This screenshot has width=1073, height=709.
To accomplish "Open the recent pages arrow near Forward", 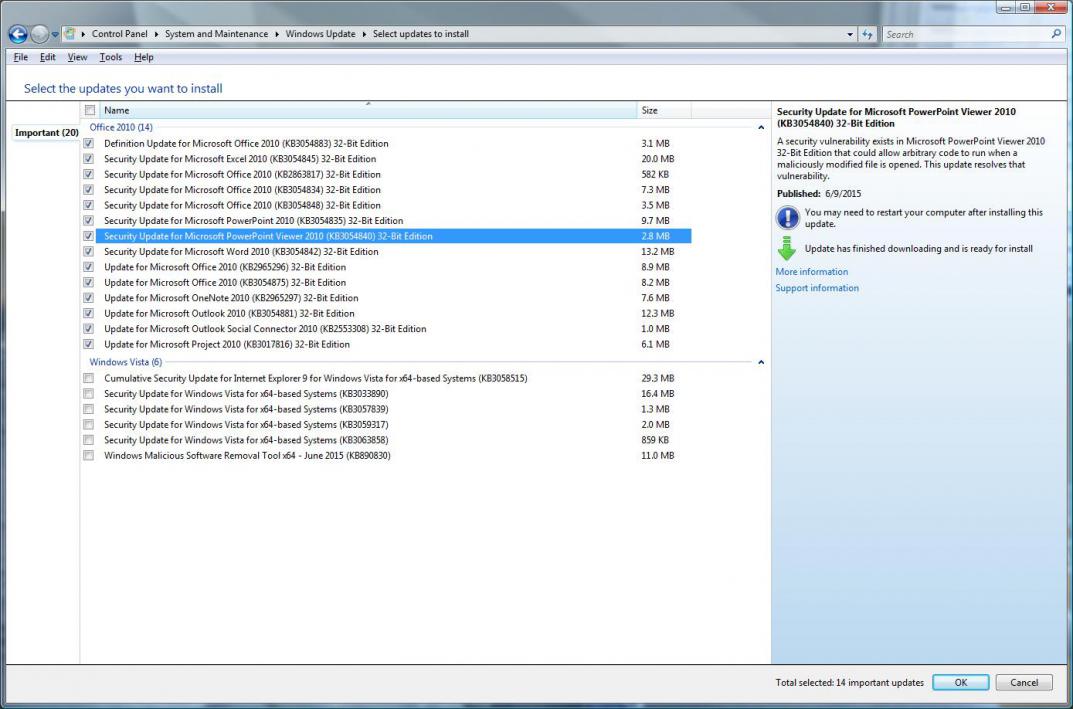I will 55,35.
